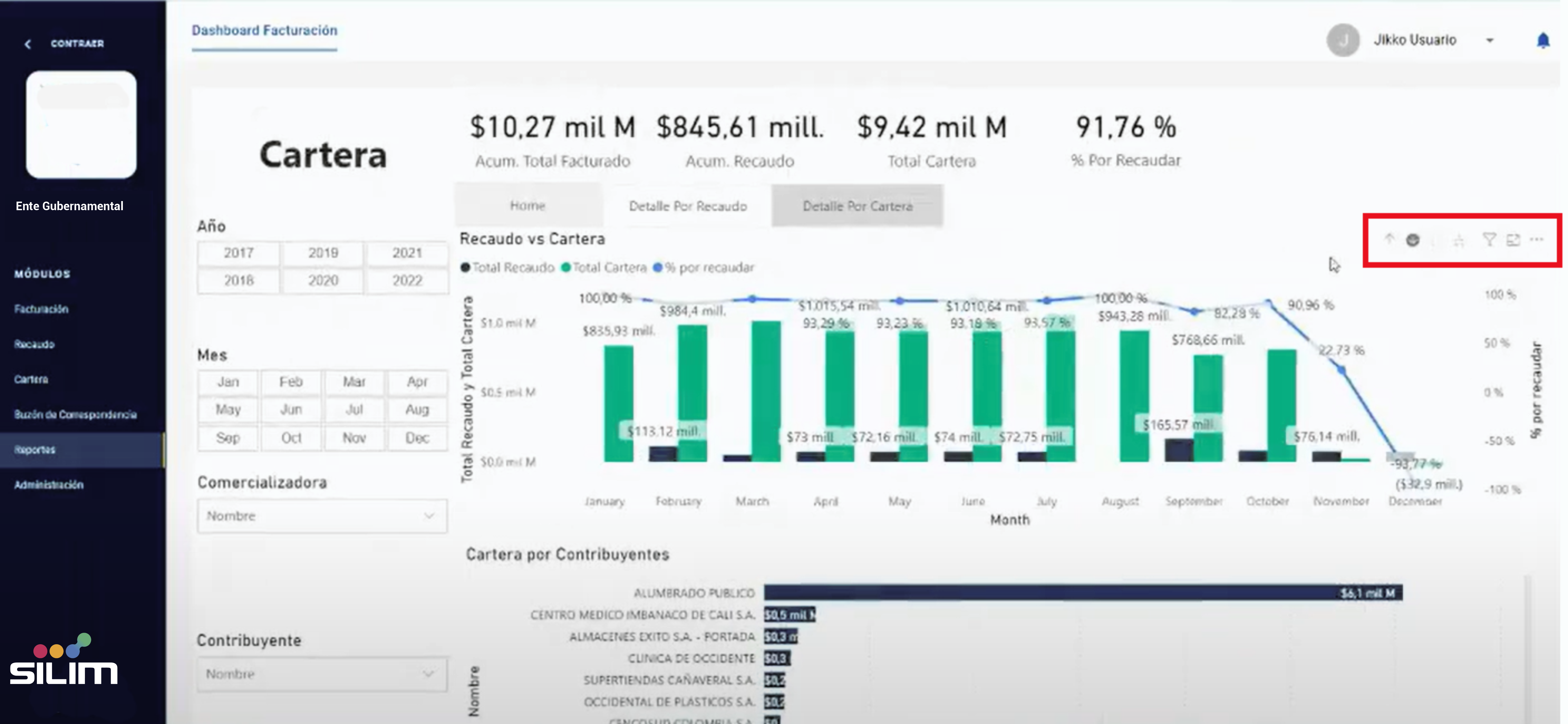Open Buzón de Correspondencia module
Screen dimensions: 1568x724
pos(75,415)
